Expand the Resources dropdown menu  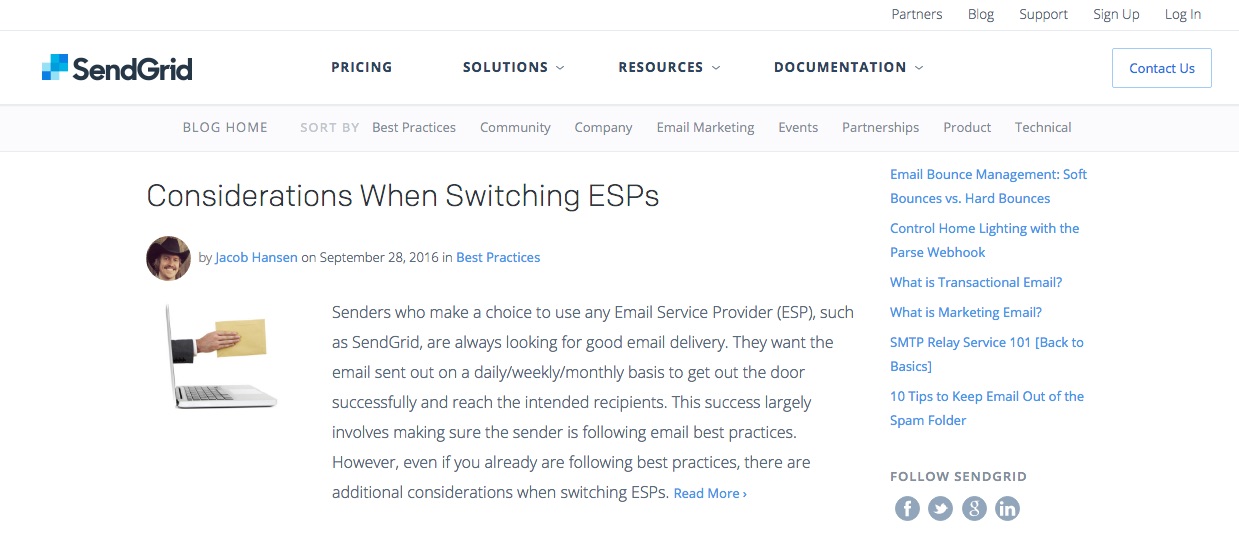tap(668, 68)
